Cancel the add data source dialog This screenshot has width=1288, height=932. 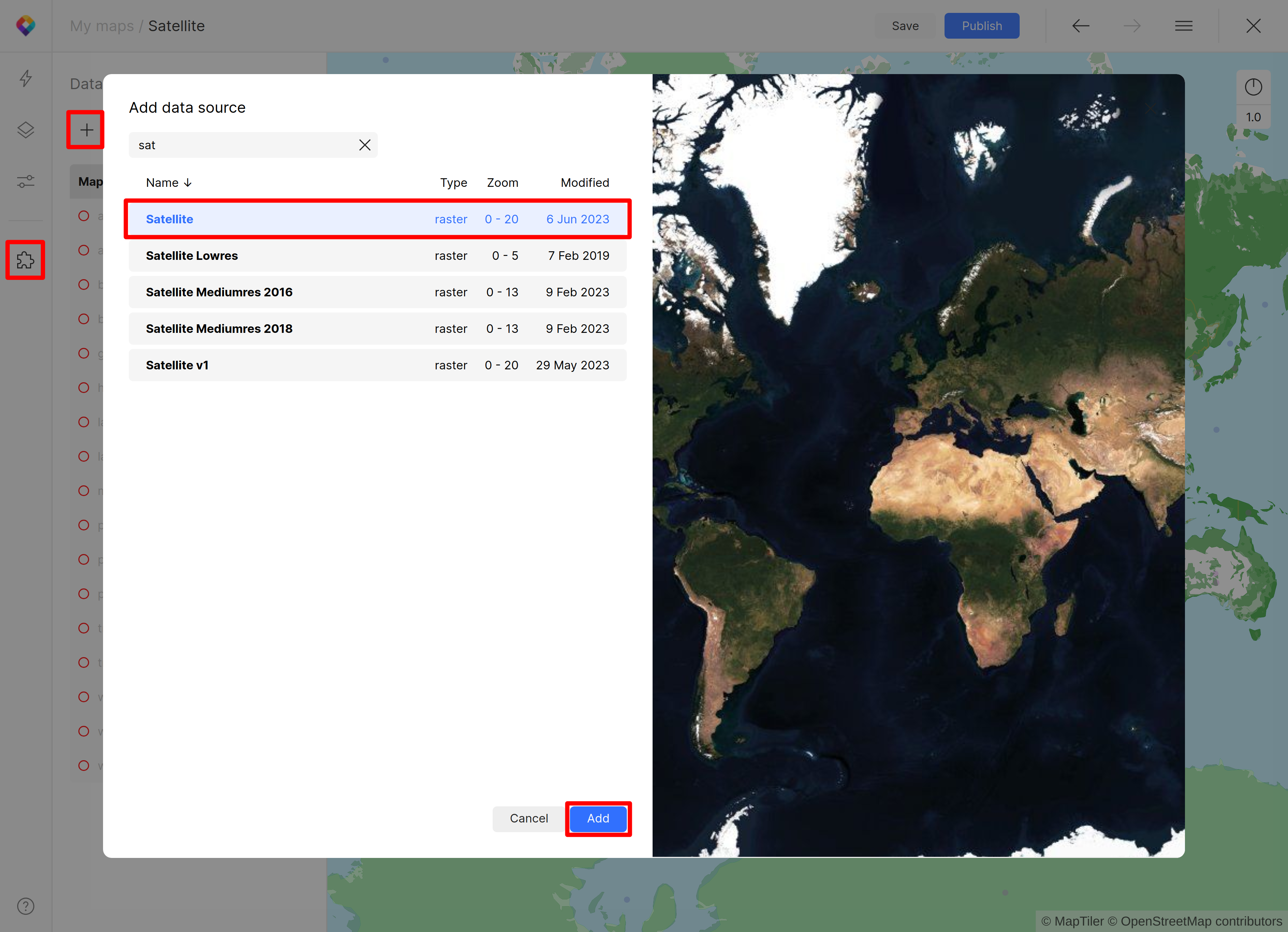[x=528, y=818]
